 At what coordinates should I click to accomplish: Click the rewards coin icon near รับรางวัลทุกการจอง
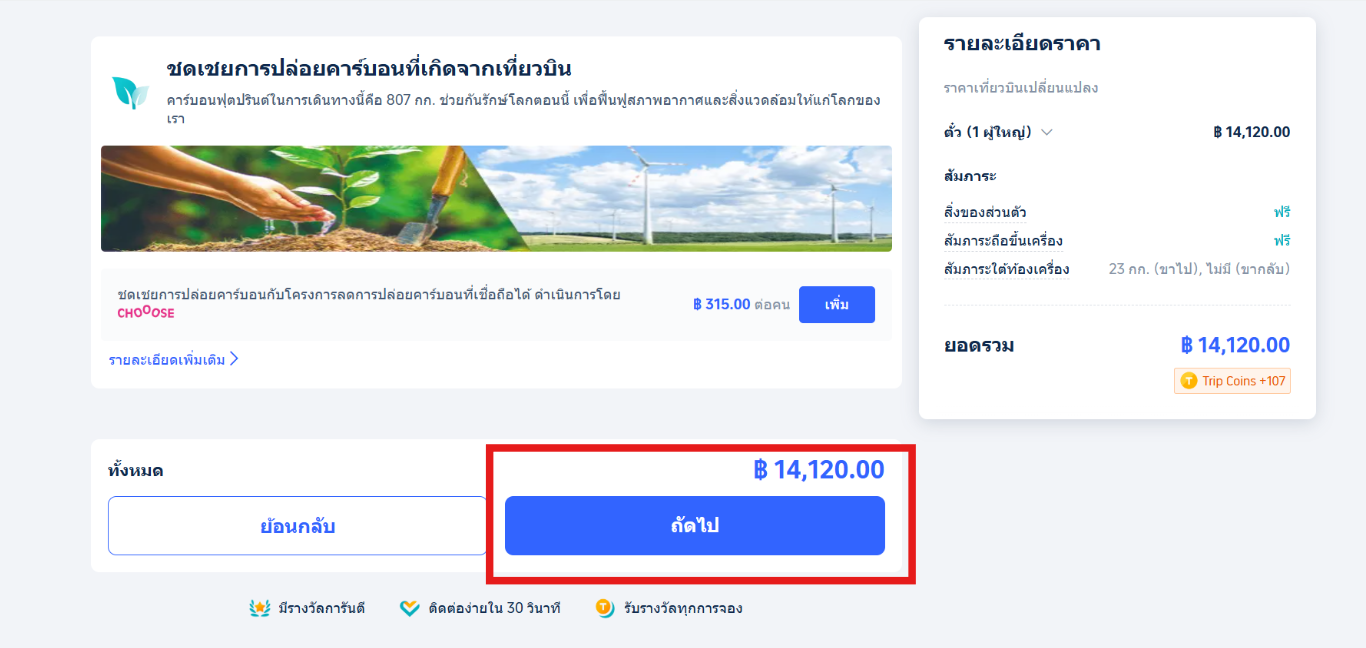tap(605, 608)
